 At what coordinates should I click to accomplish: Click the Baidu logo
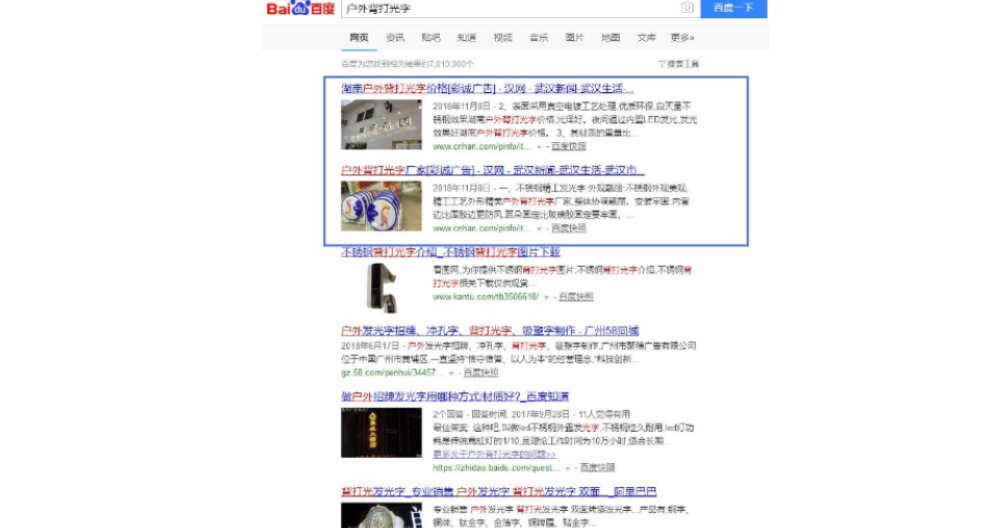[299, 9]
